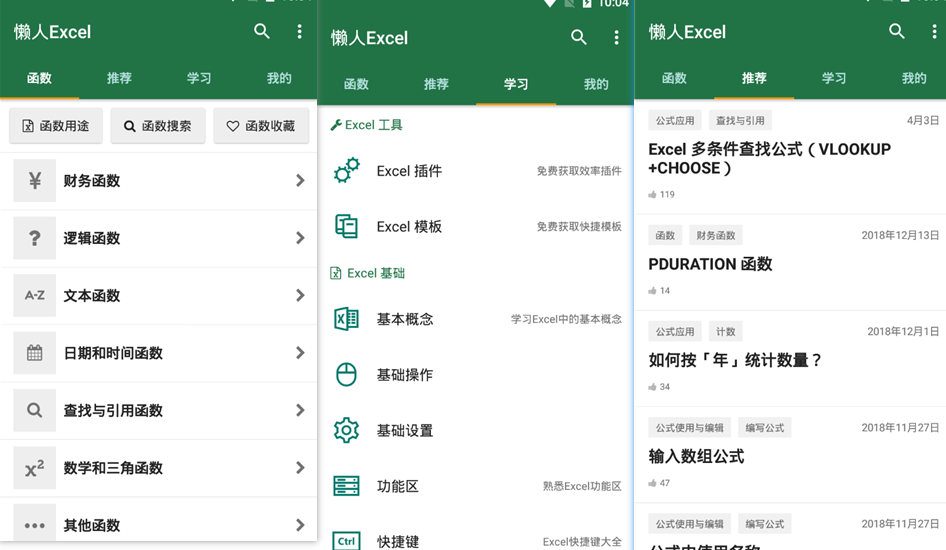946x550 pixels.
Task: Open the three-dot menu in the right screen
Action: [934, 31]
